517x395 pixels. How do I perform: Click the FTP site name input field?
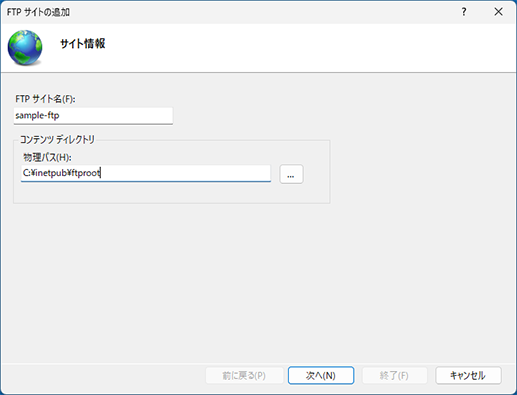click(x=93, y=116)
